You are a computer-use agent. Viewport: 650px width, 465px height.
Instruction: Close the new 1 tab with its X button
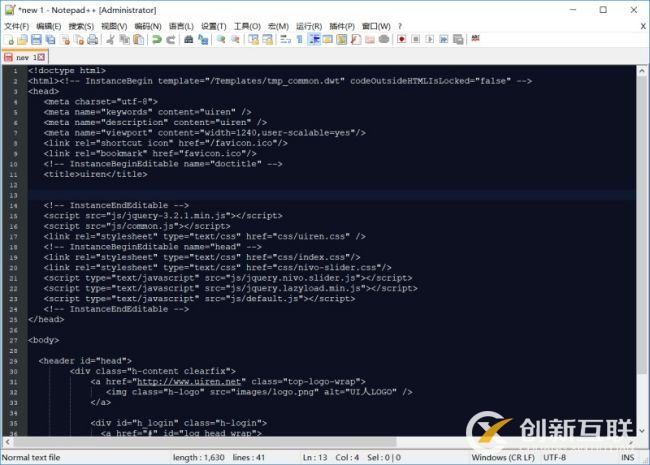[x=41, y=57]
